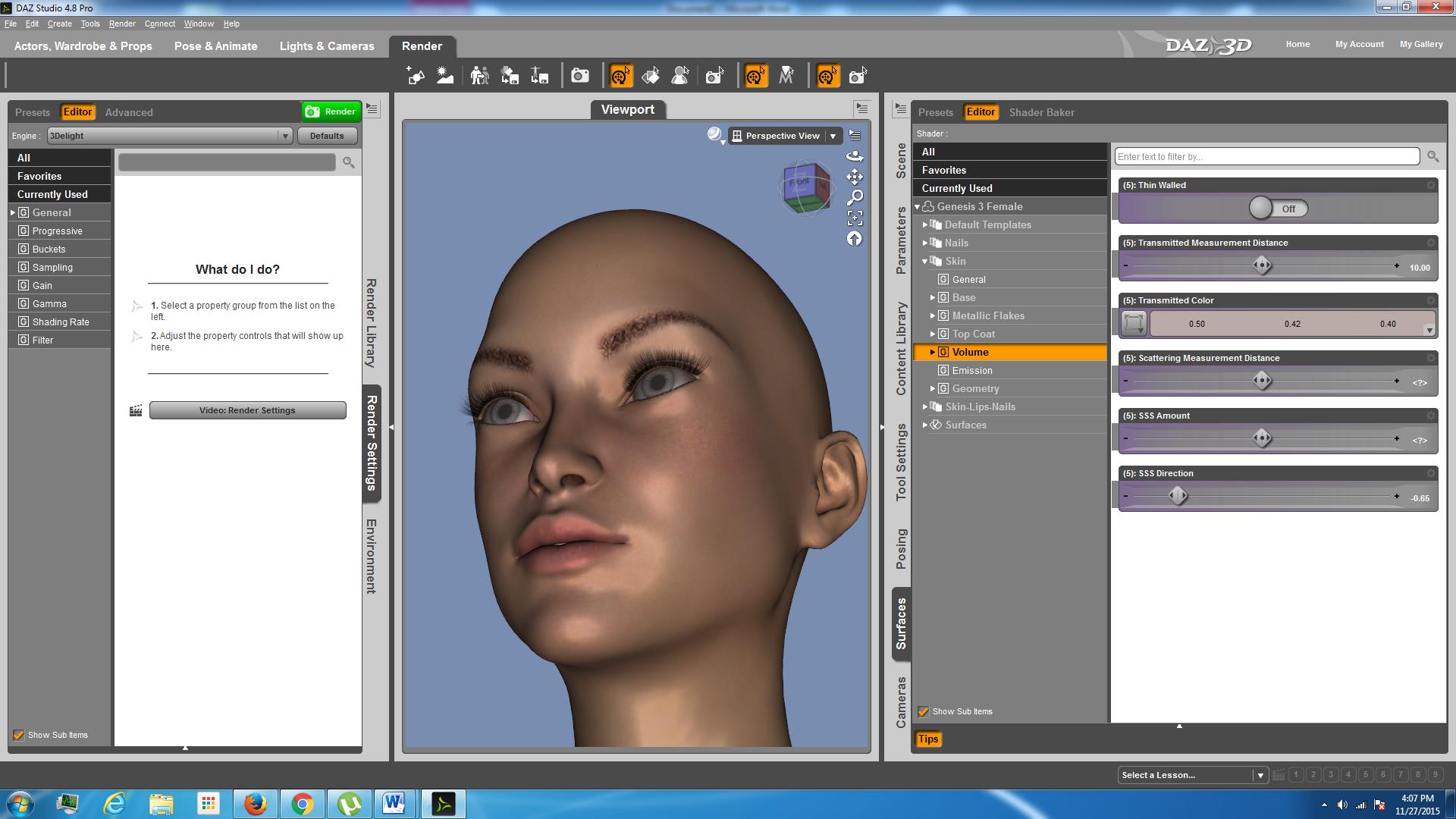Select the Emission property group

[972, 371]
